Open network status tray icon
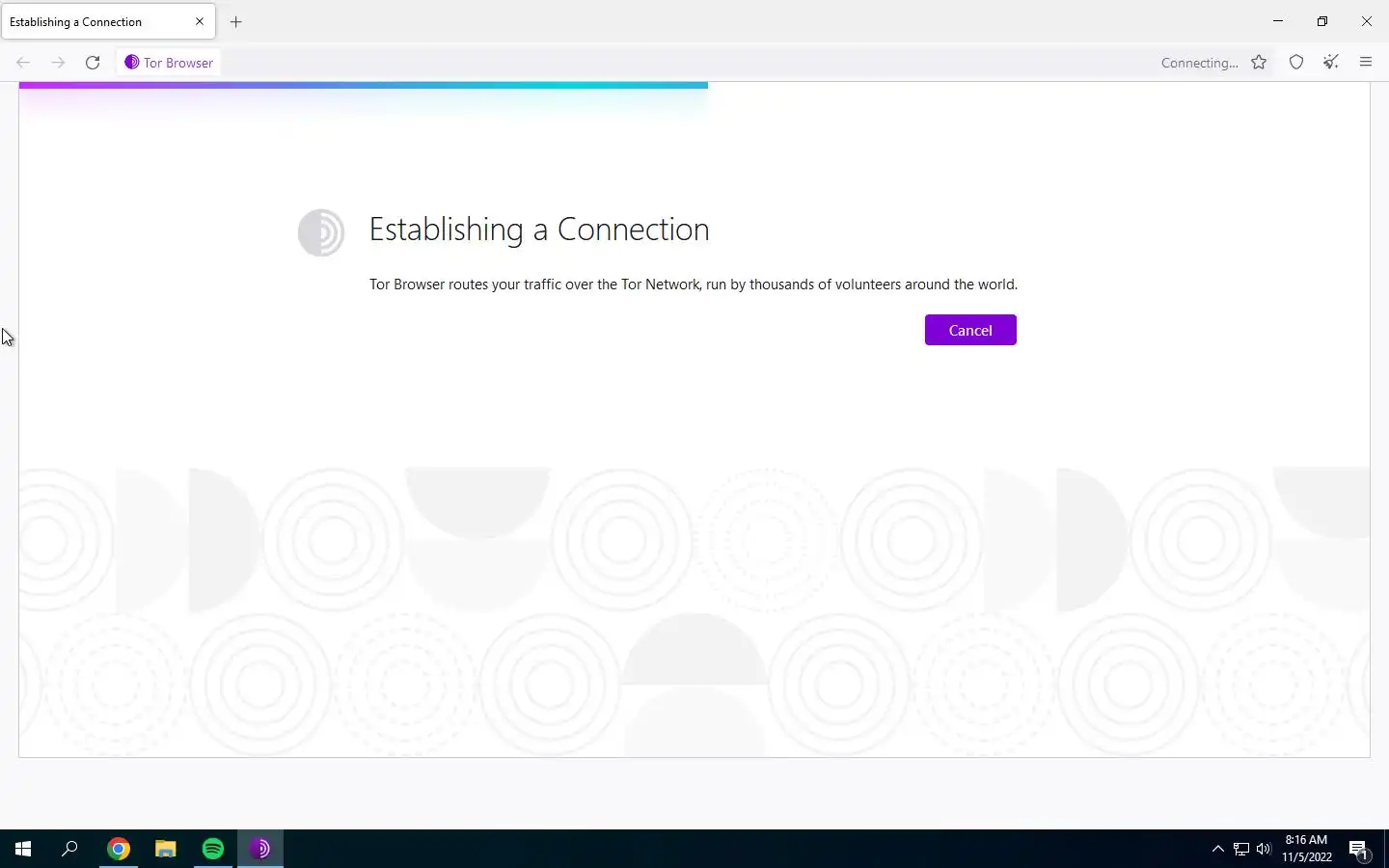1389x868 pixels. click(1241, 849)
